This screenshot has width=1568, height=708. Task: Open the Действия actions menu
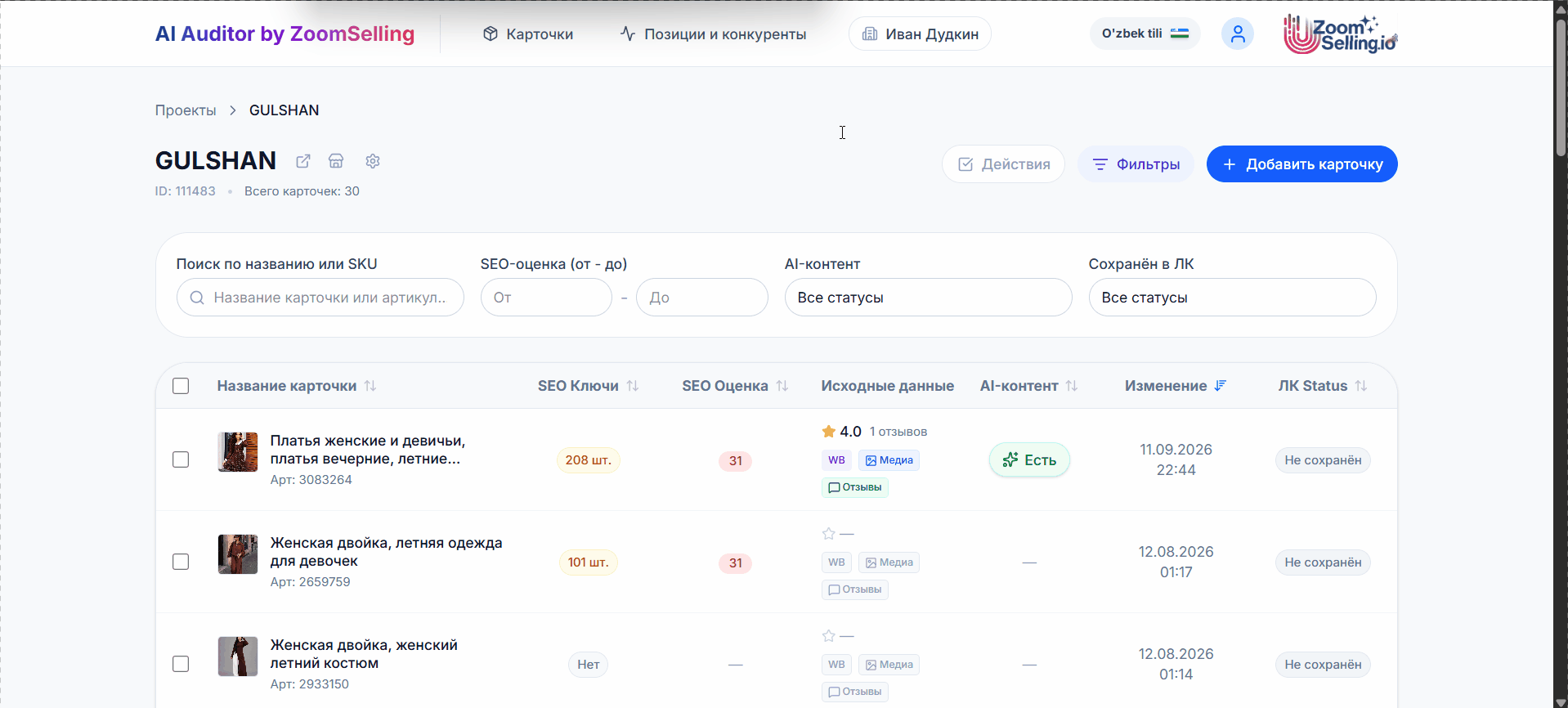(1003, 164)
